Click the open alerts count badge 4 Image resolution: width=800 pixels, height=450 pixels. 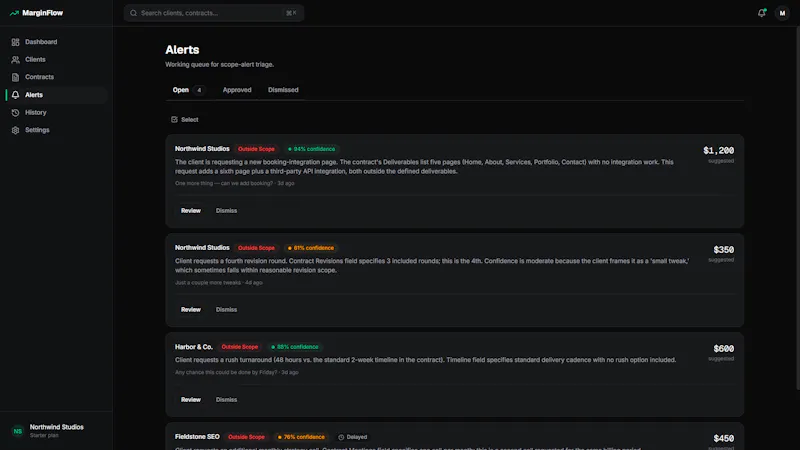[199, 90]
